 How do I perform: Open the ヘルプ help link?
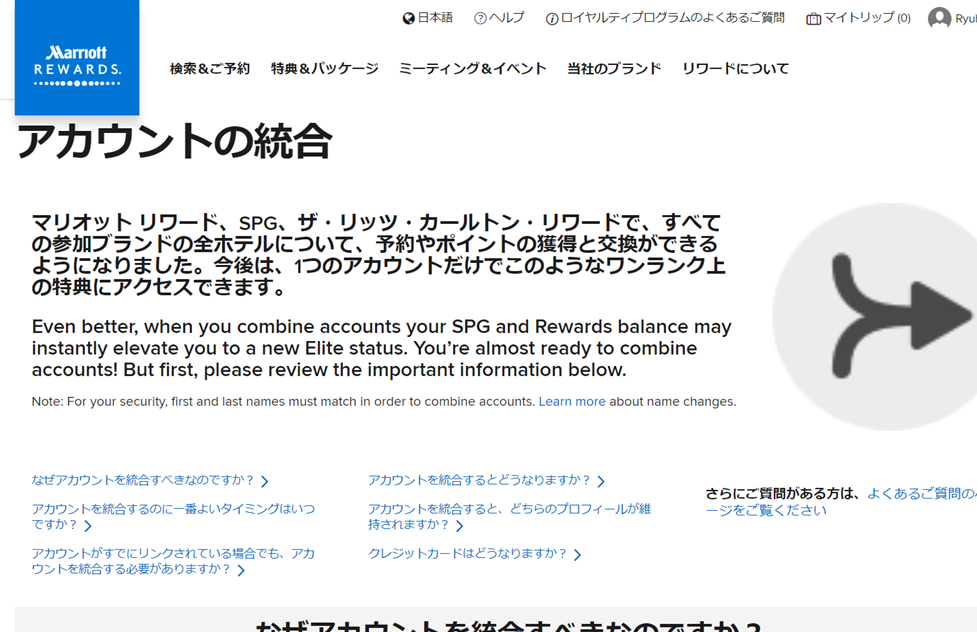(x=507, y=18)
